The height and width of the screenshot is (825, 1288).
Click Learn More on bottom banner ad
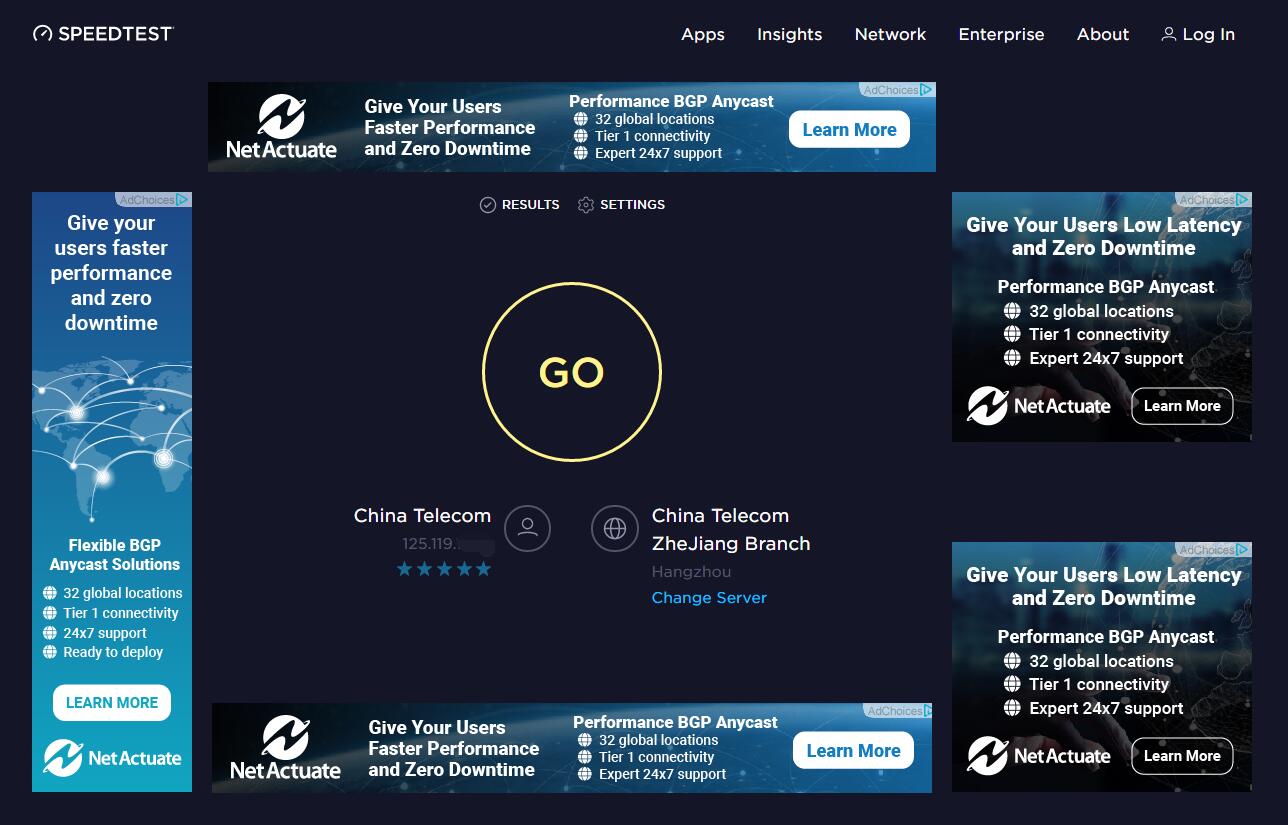click(853, 751)
